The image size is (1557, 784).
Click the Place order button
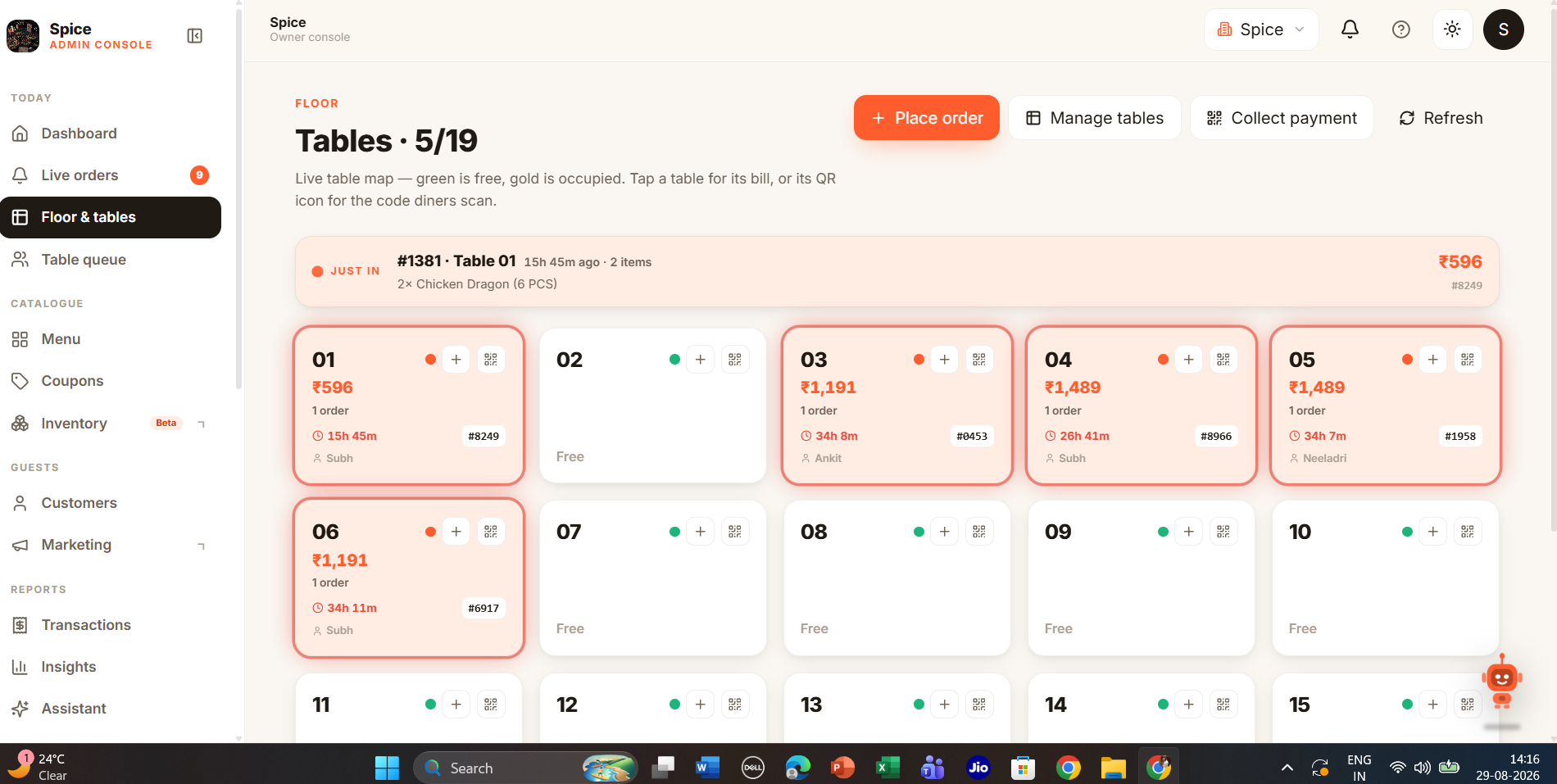(927, 118)
